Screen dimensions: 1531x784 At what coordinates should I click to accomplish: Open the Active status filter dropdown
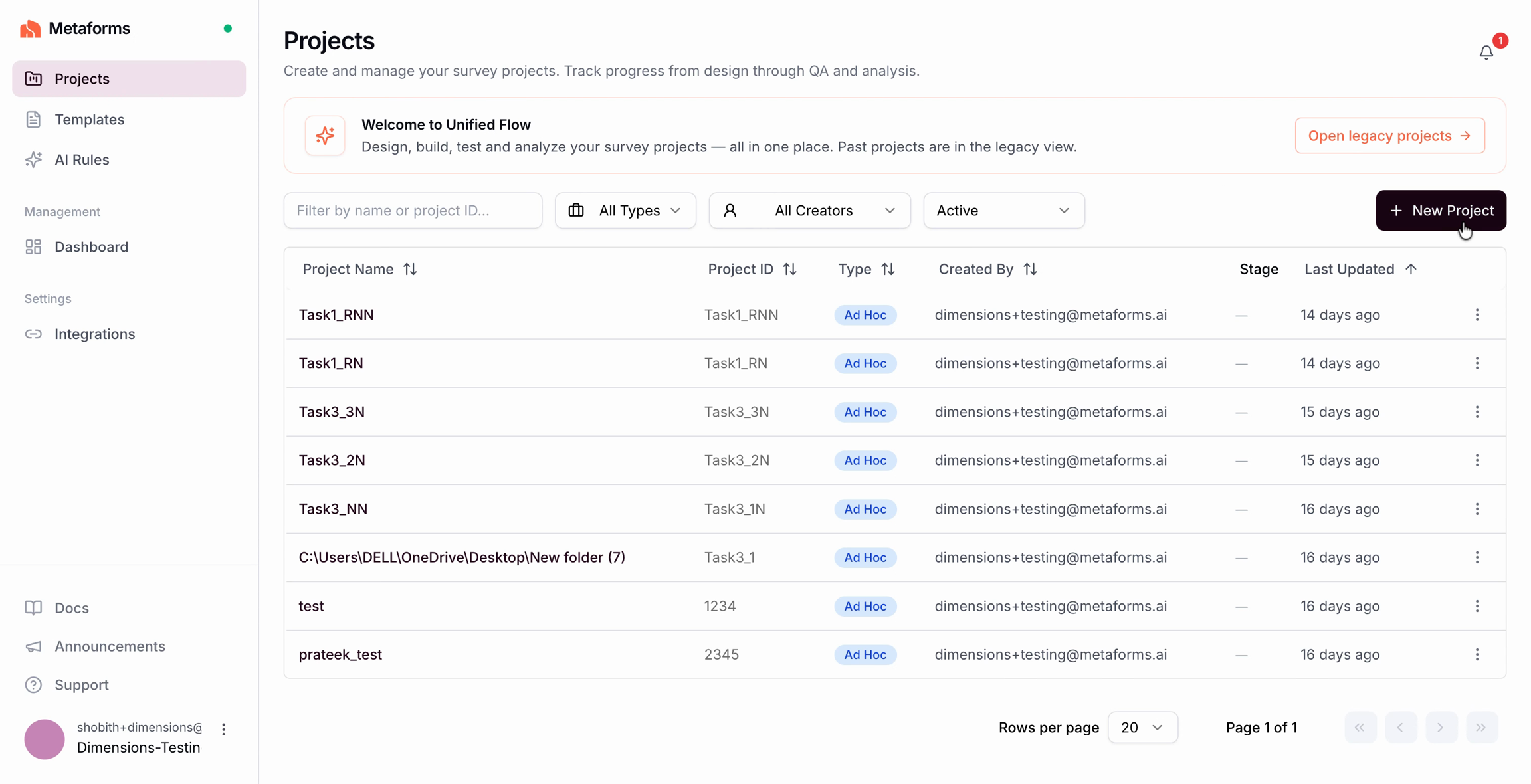(x=1003, y=211)
